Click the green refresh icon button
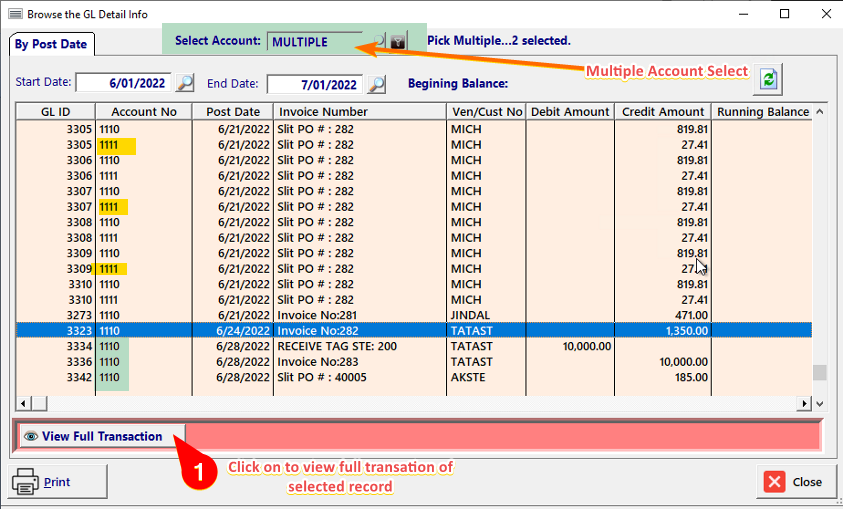Viewport: 843px width, 509px height. point(768,80)
